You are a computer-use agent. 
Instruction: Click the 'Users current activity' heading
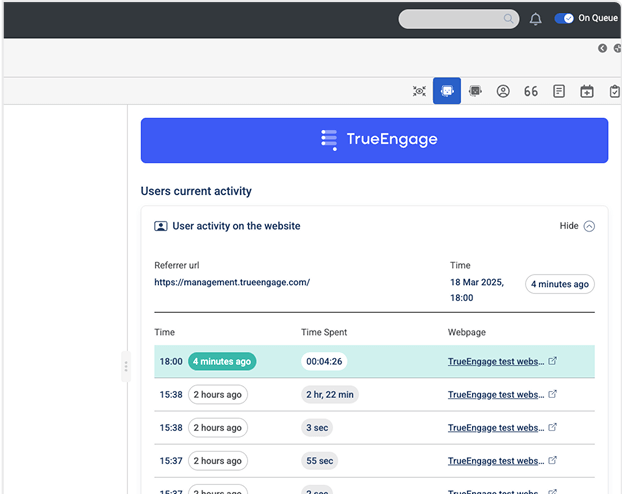click(196, 191)
